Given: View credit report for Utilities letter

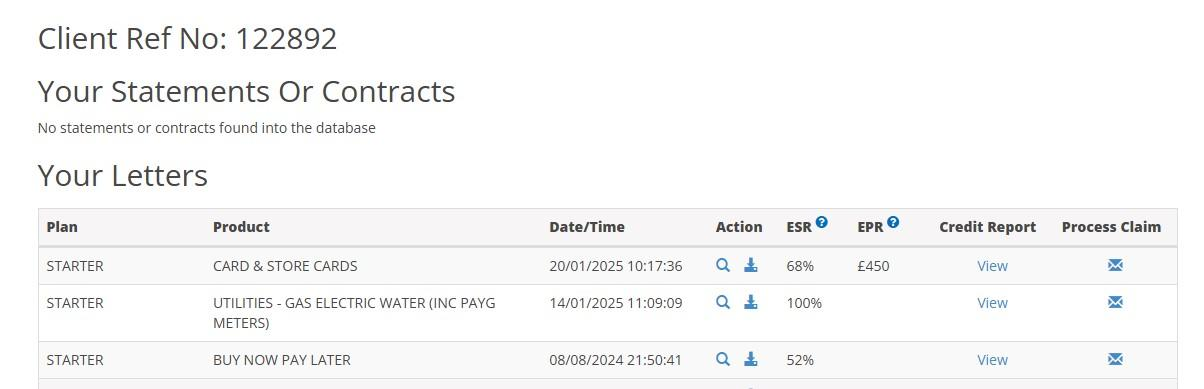Looking at the screenshot, I should [992, 303].
